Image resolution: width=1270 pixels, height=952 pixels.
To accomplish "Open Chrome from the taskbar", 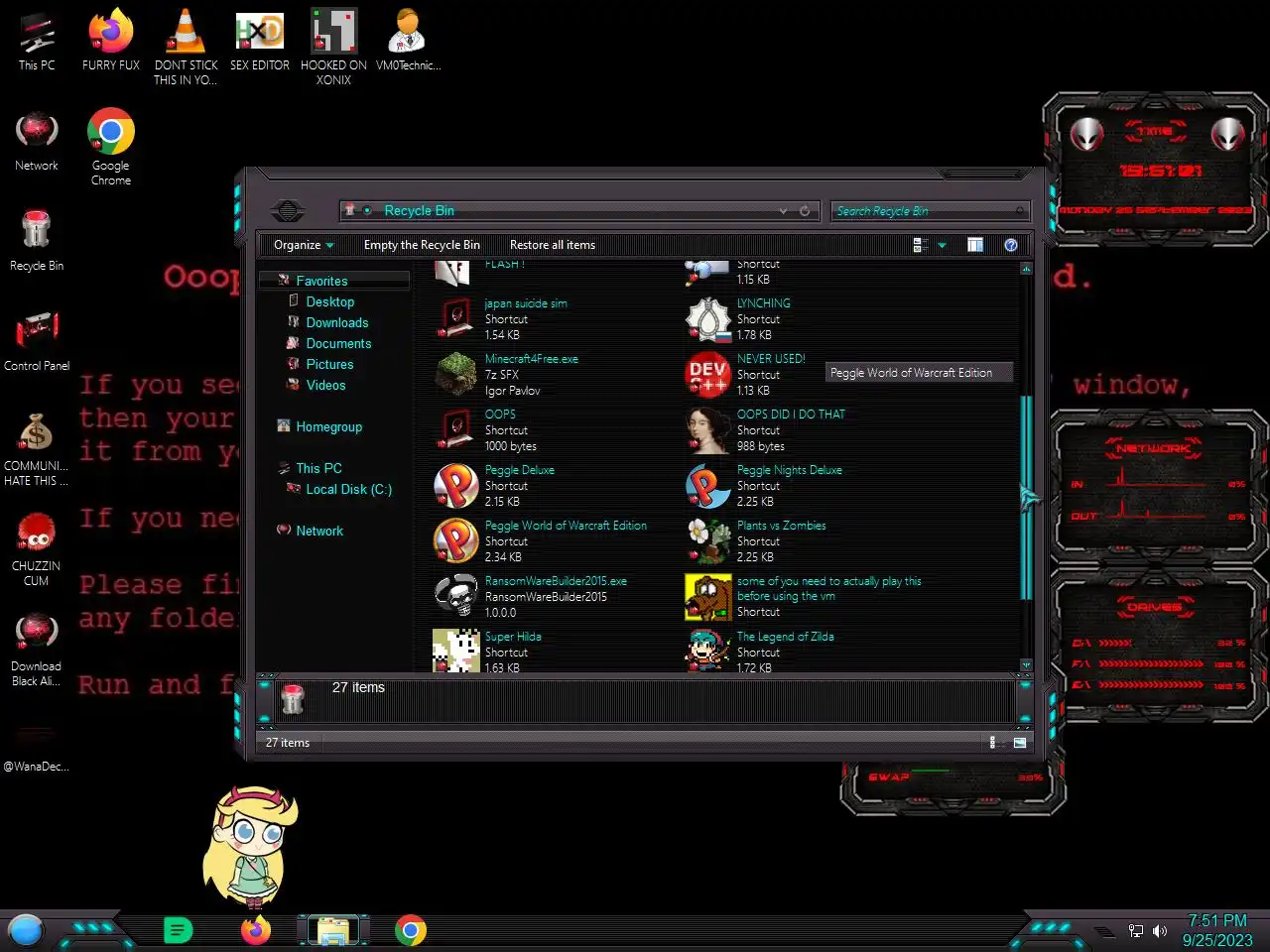I will coord(410,930).
